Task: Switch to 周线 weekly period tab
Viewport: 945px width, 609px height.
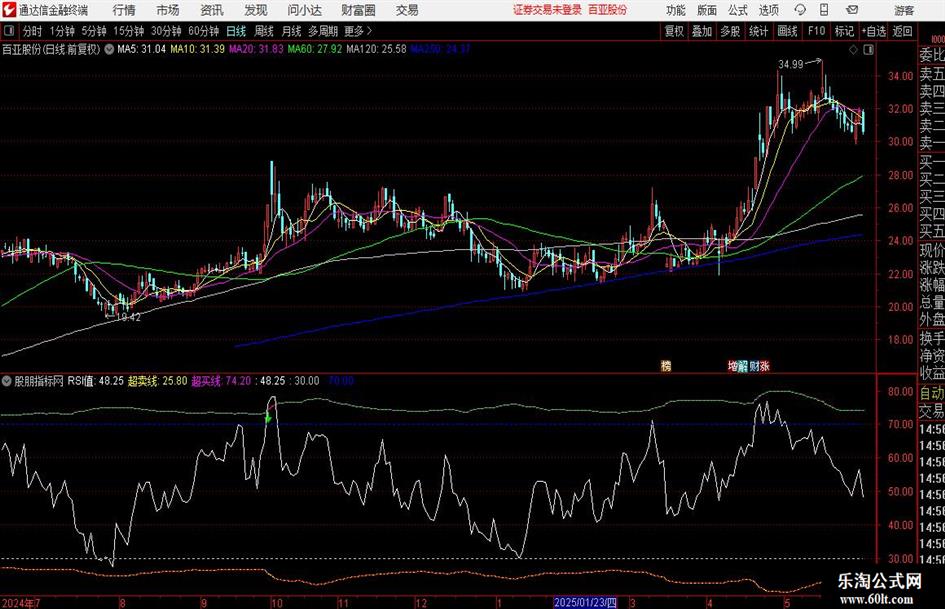Action: point(263,31)
